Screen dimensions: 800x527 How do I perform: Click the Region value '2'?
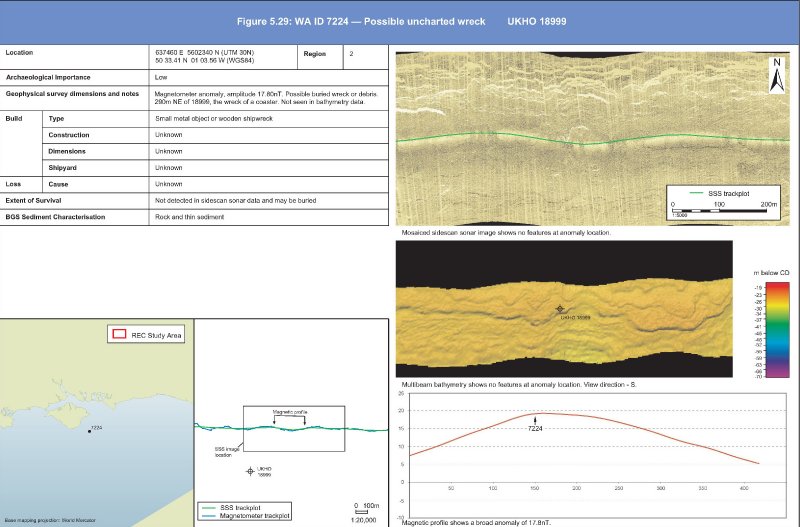point(351,54)
